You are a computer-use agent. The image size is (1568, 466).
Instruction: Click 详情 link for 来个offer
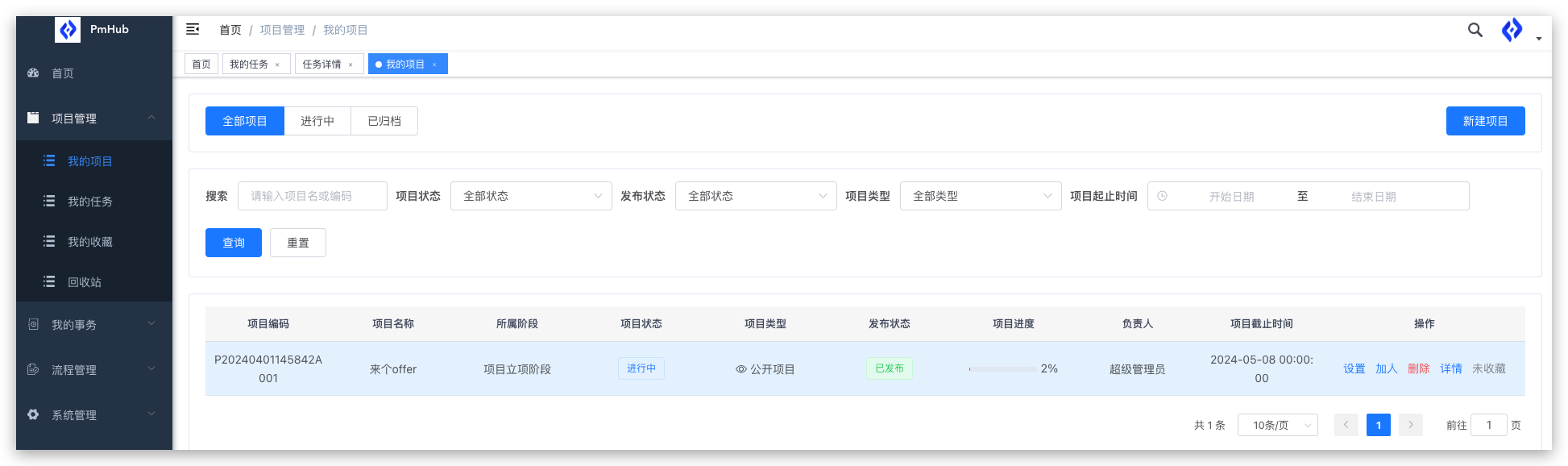1450,368
